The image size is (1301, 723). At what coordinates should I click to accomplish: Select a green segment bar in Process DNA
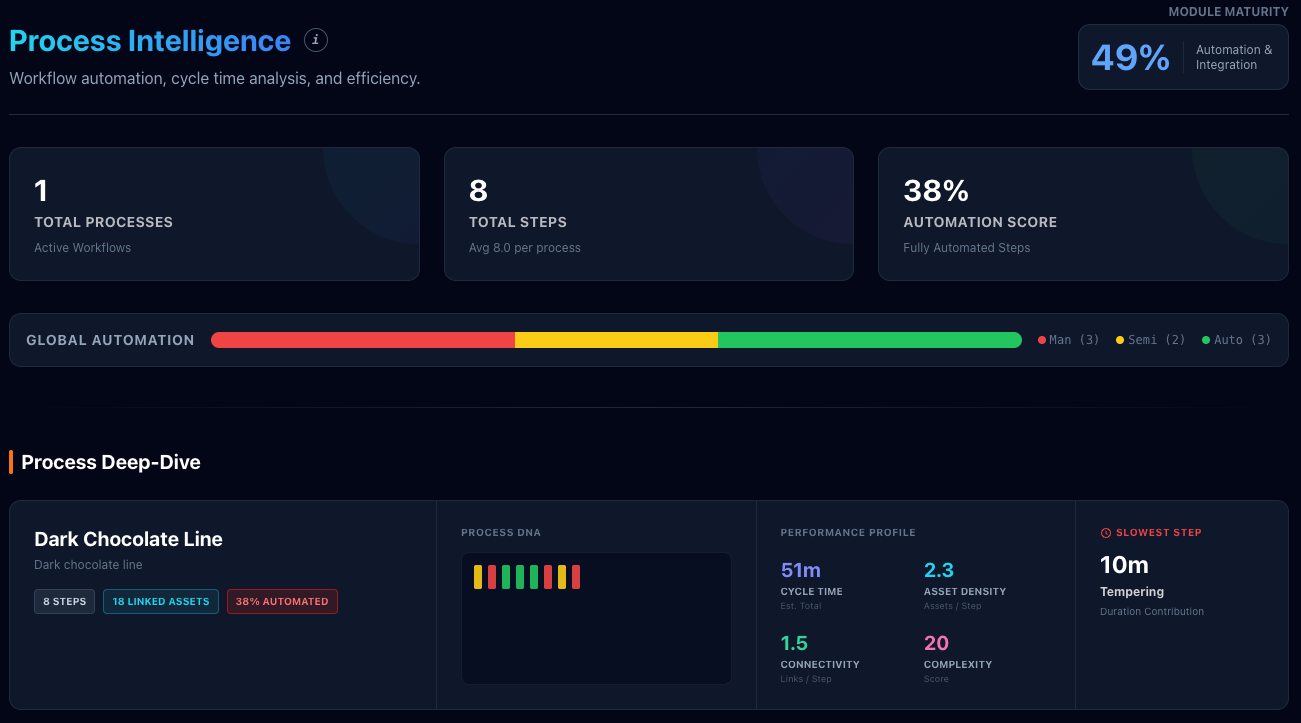coord(506,577)
